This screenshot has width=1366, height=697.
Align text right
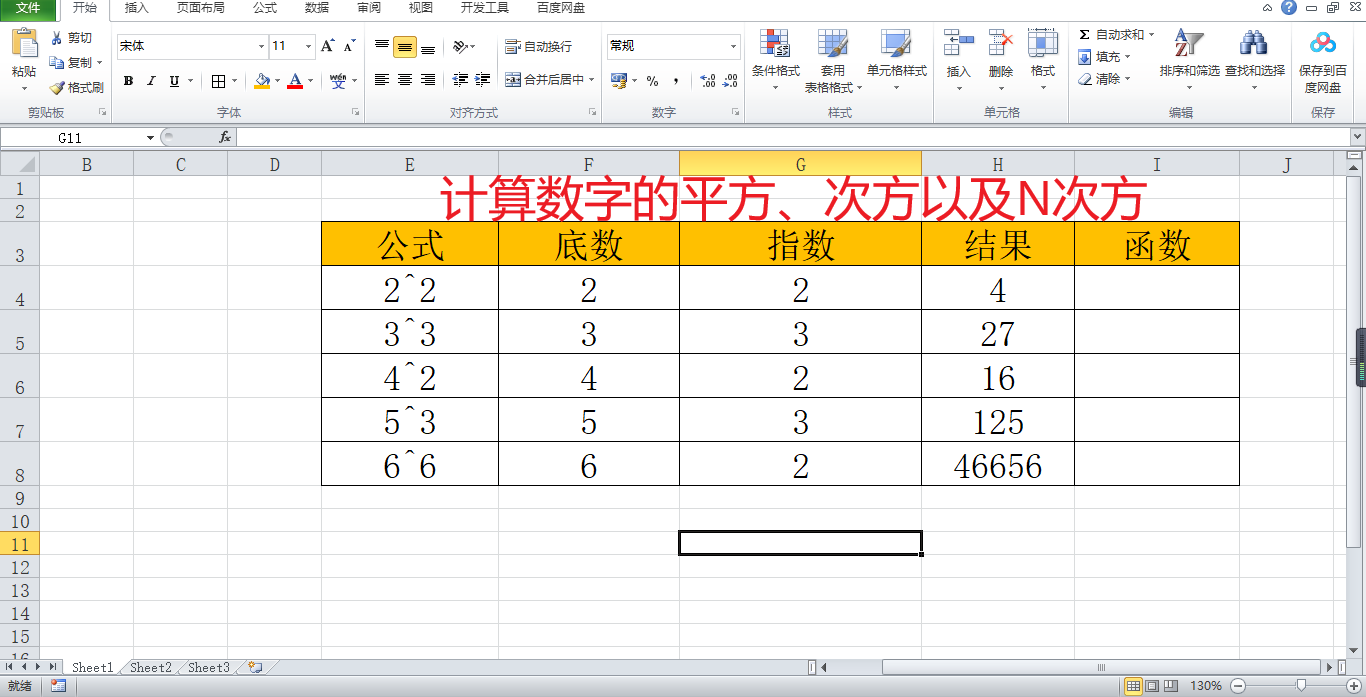(x=428, y=80)
